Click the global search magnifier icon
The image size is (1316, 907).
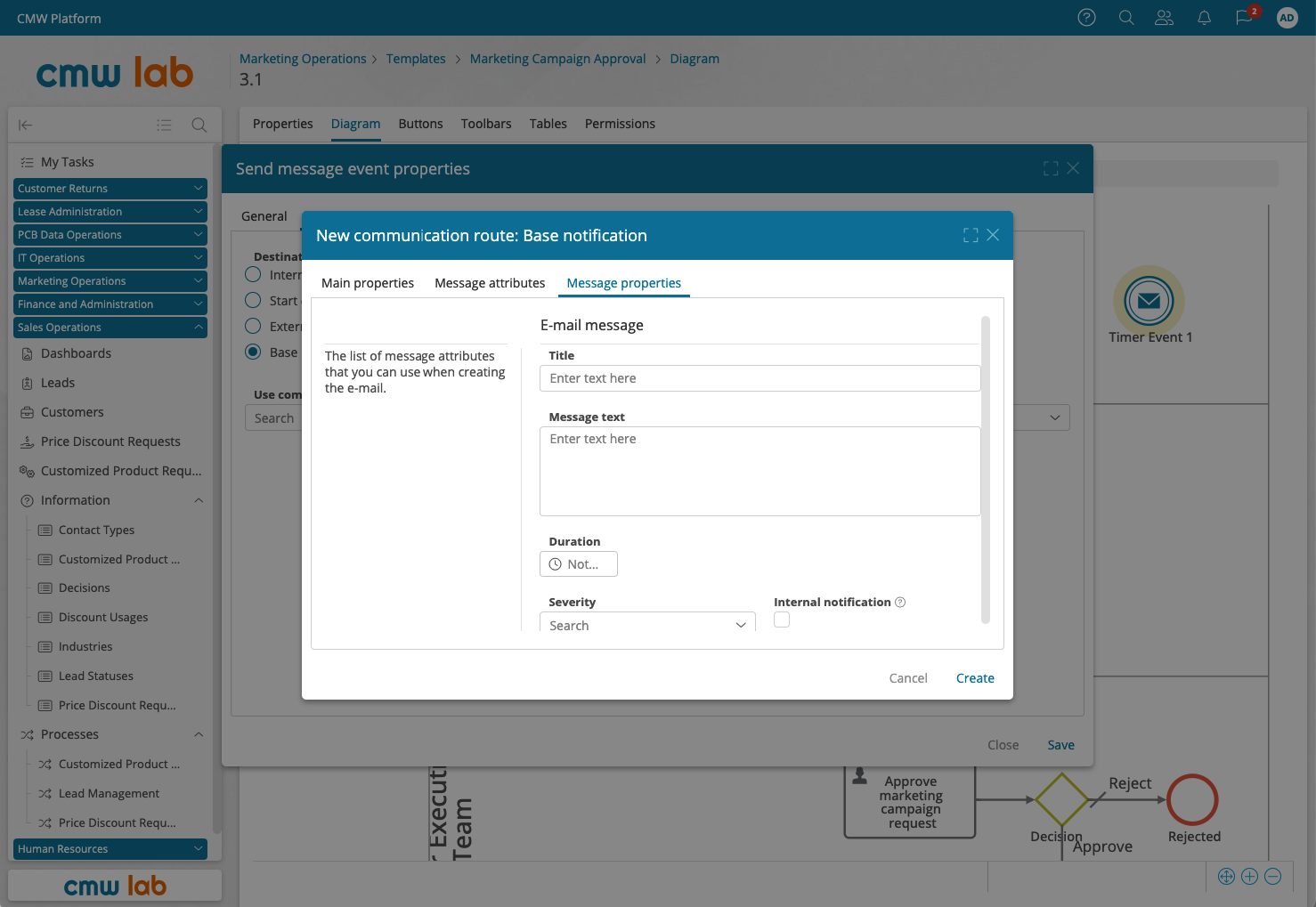(1126, 18)
